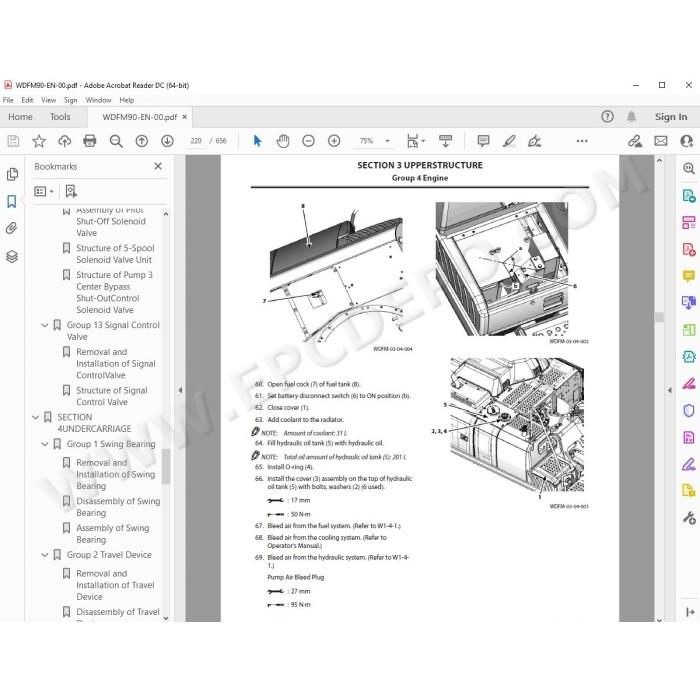Add the document to starred files
700x700 pixels.
(x=39, y=141)
